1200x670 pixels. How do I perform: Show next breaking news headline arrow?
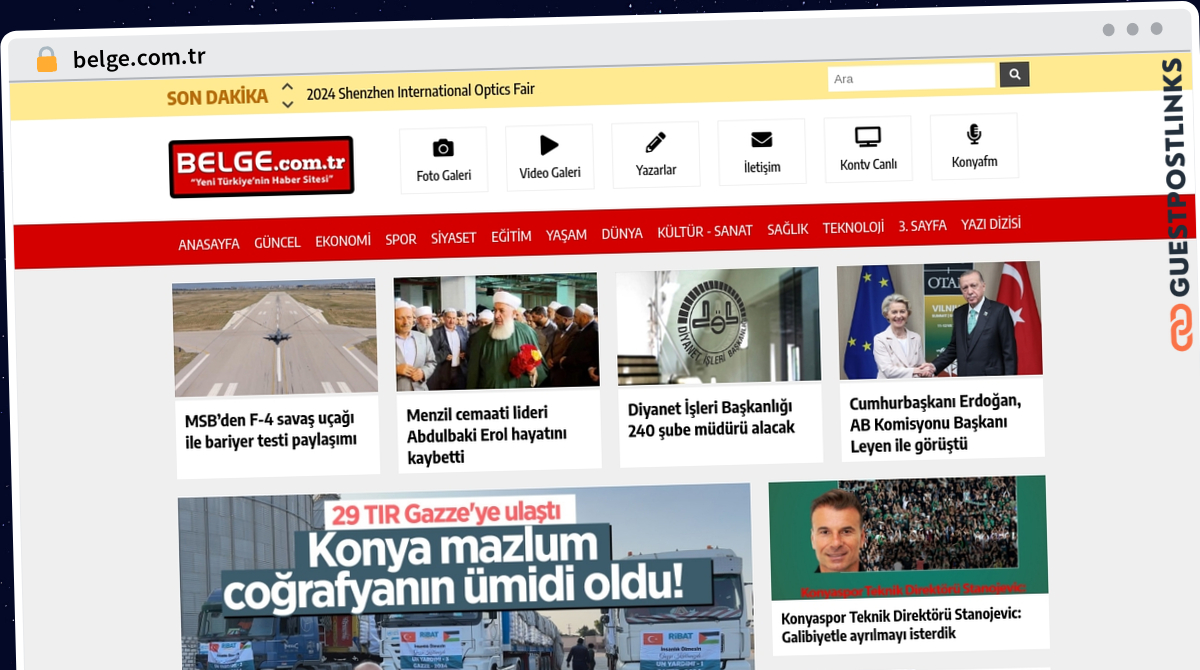click(x=288, y=103)
